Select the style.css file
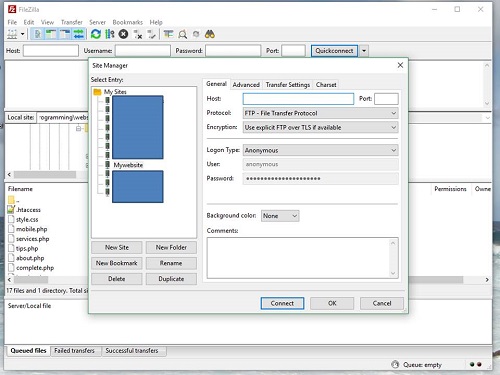The width and height of the screenshot is (500, 375). pos(27,220)
